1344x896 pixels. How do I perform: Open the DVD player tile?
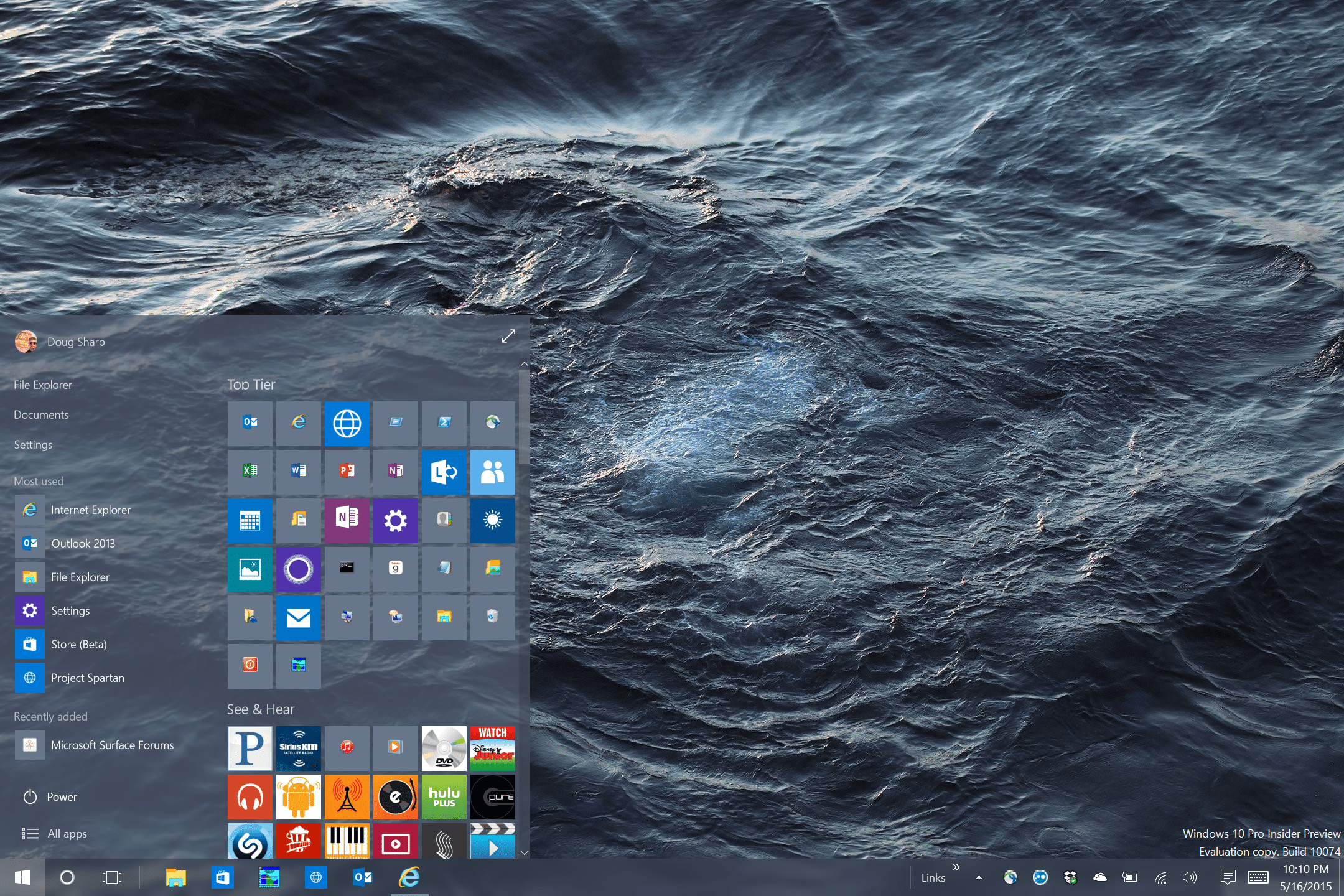coord(444,748)
